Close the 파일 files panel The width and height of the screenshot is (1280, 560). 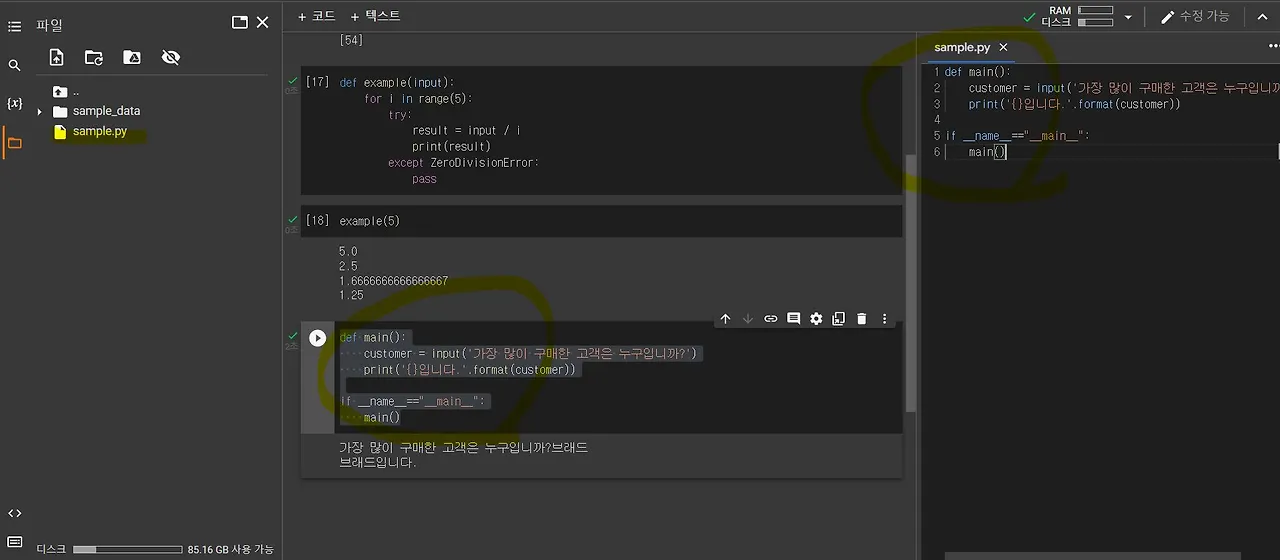[263, 22]
